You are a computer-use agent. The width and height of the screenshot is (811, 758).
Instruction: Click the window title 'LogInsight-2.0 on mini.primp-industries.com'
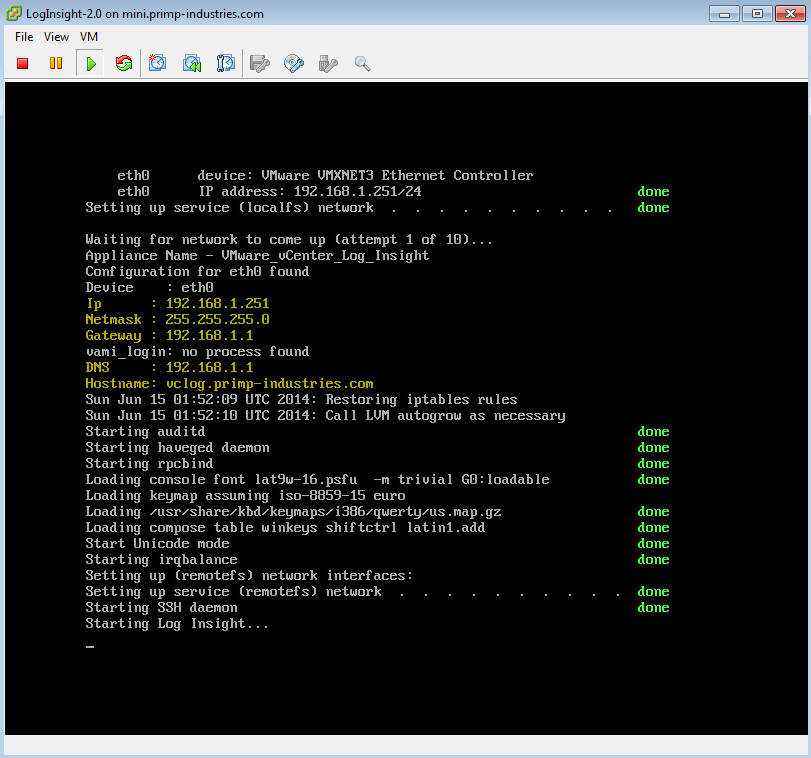[145, 14]
